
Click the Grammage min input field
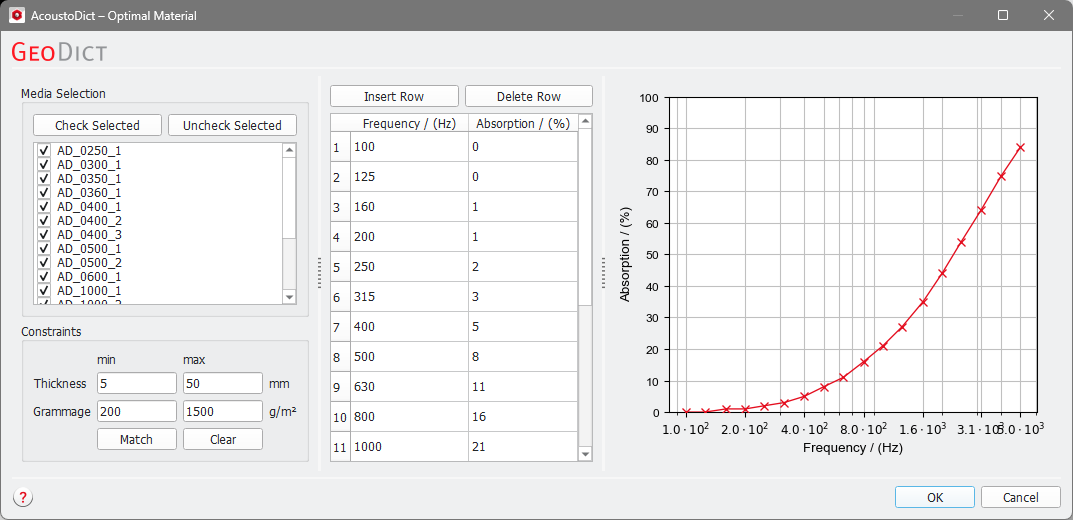137,411
